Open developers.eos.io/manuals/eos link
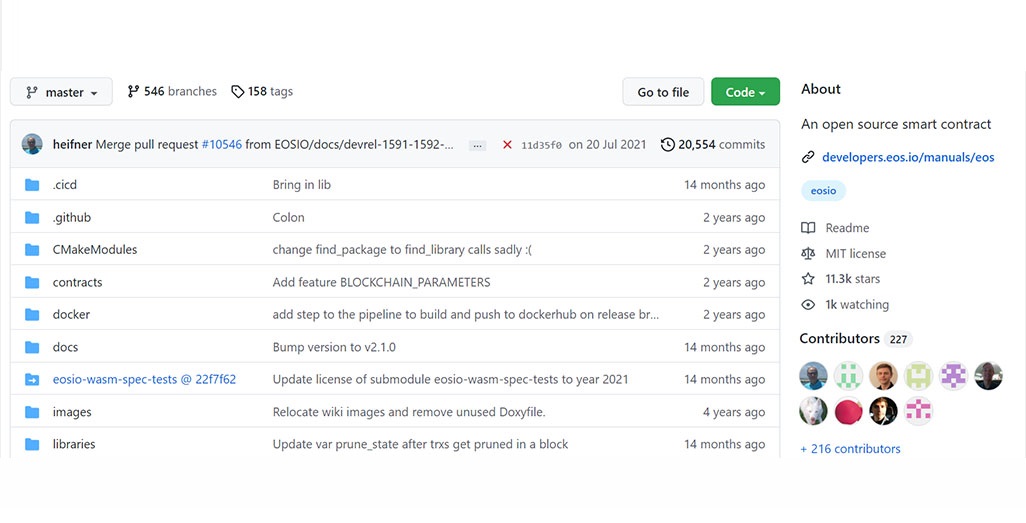 [908, 158]
